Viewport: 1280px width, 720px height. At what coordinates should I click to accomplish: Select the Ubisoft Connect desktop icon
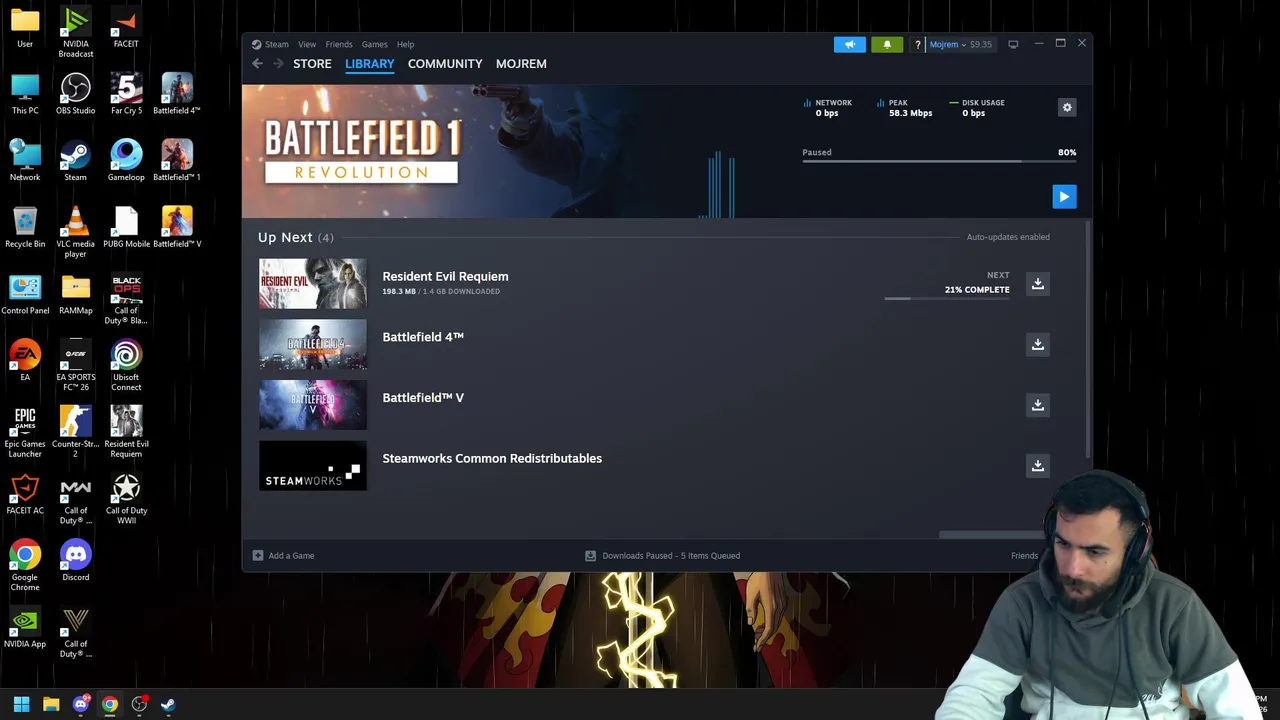pyautogui.click(x=126, y=366)
